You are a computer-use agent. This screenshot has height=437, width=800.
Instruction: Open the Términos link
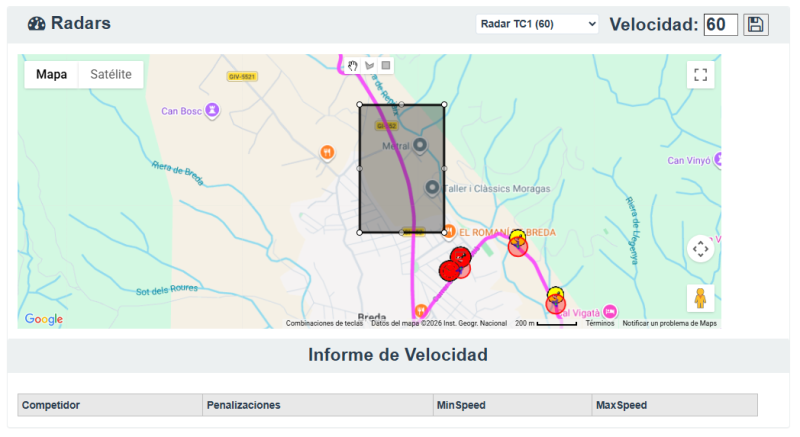point(600,323)
